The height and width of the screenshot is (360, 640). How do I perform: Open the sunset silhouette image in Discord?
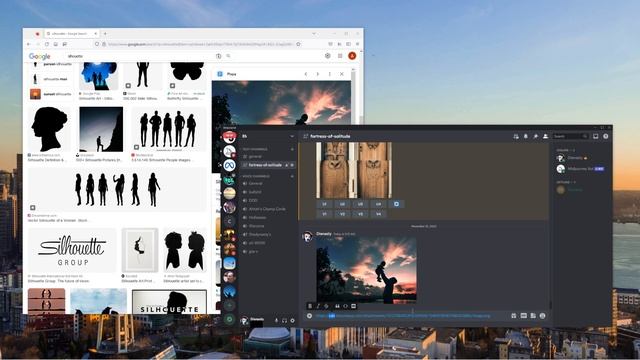[x=366, y=270]
